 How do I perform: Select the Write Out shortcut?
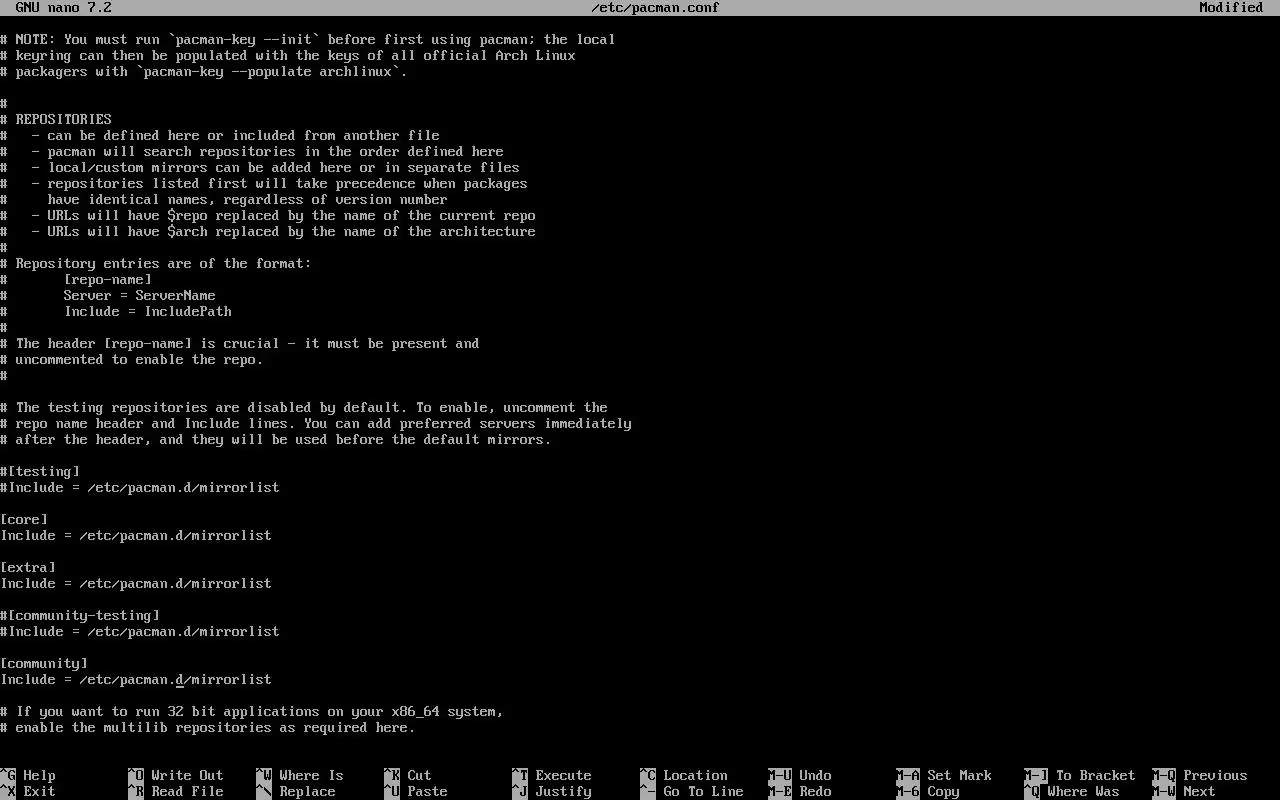click(175, 775)
